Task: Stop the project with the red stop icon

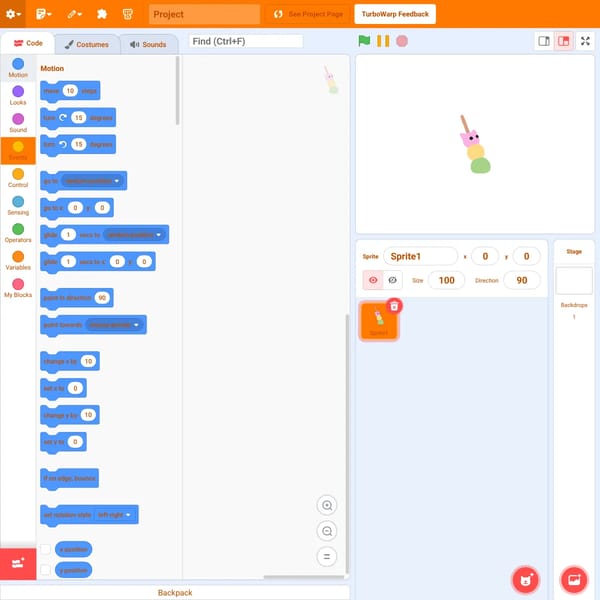Action: (x=402, y=41)
